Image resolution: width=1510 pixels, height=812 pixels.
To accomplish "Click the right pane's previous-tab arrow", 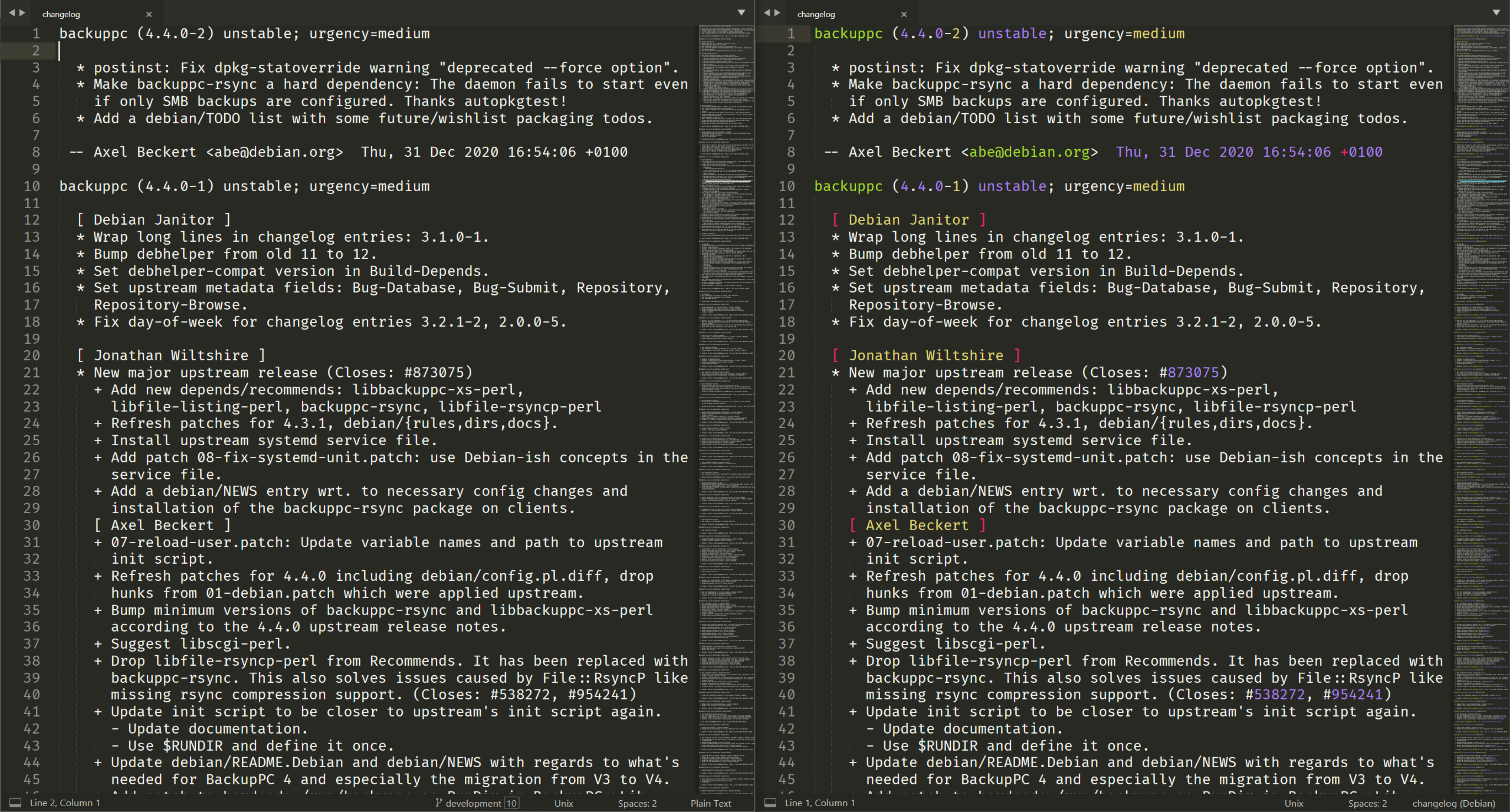I will tap(766, 13).
